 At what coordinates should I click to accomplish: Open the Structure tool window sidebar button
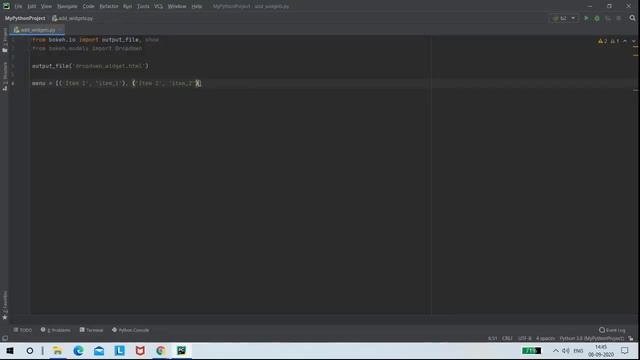[5, 76]
